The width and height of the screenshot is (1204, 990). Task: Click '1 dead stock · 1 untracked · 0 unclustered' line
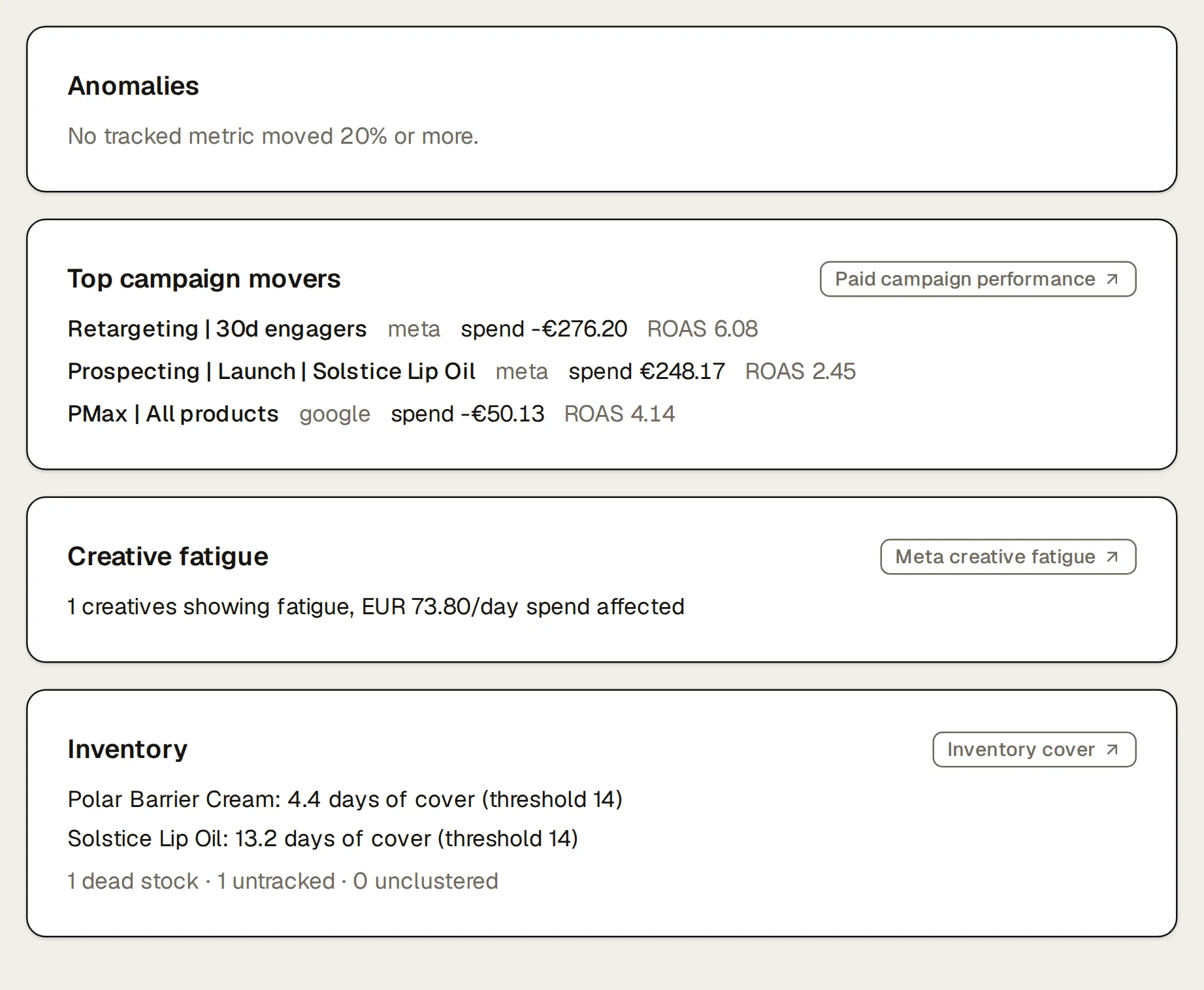click(283, 881)
